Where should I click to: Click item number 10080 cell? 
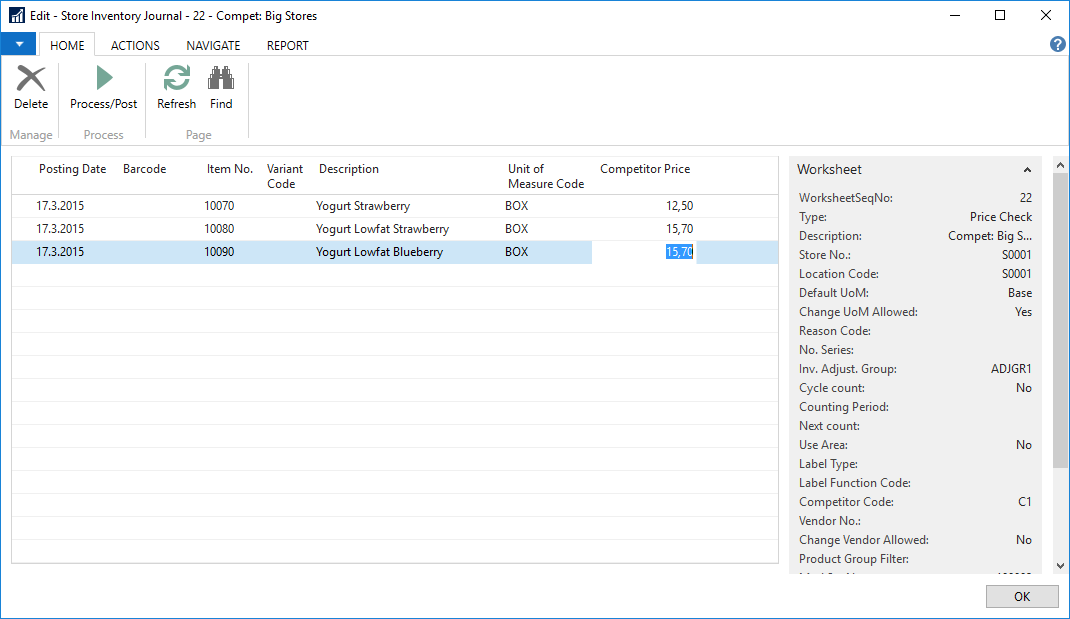[x=219, y=229]
